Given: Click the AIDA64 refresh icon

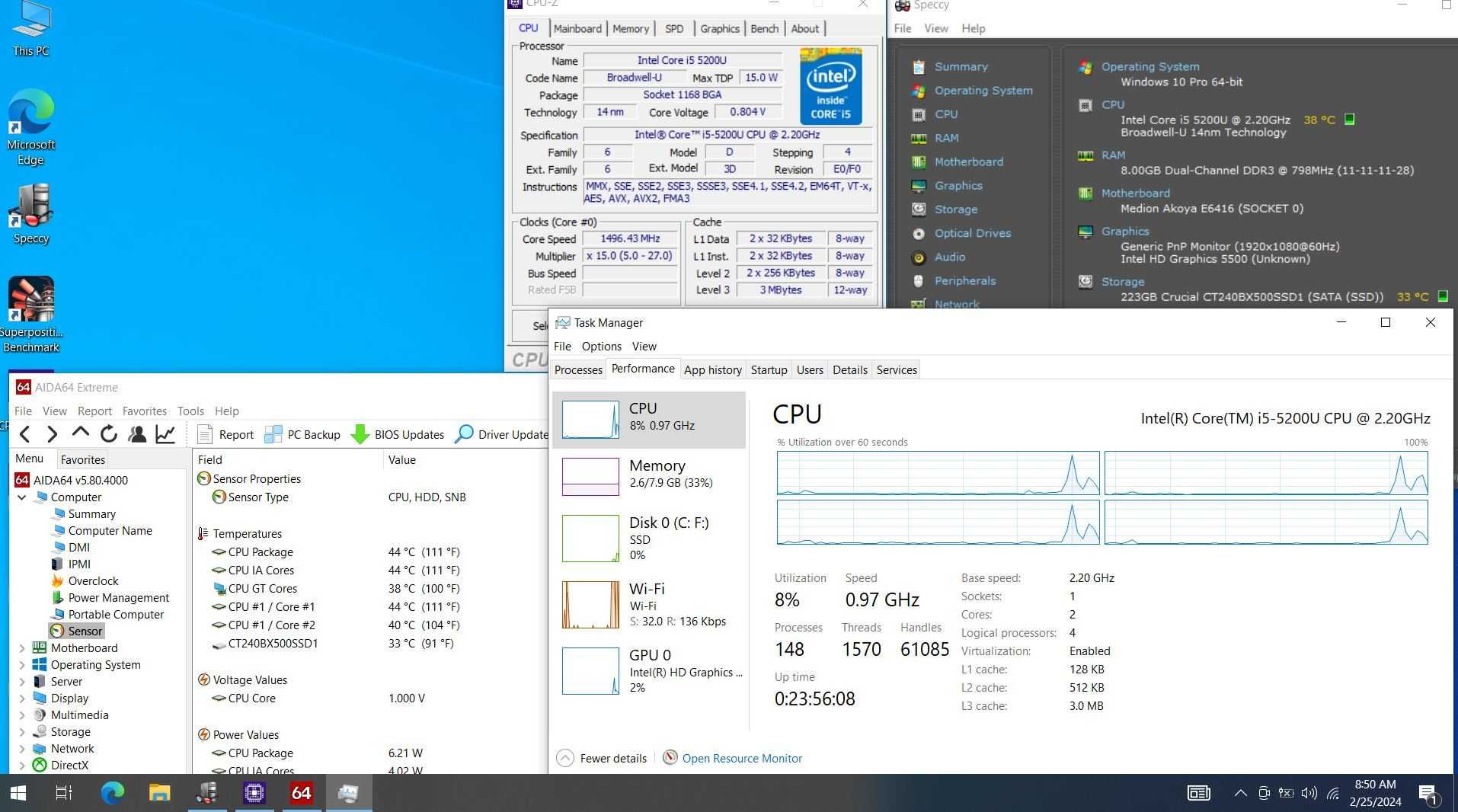Looking at the screenshot, I should (x=109, y=434).
